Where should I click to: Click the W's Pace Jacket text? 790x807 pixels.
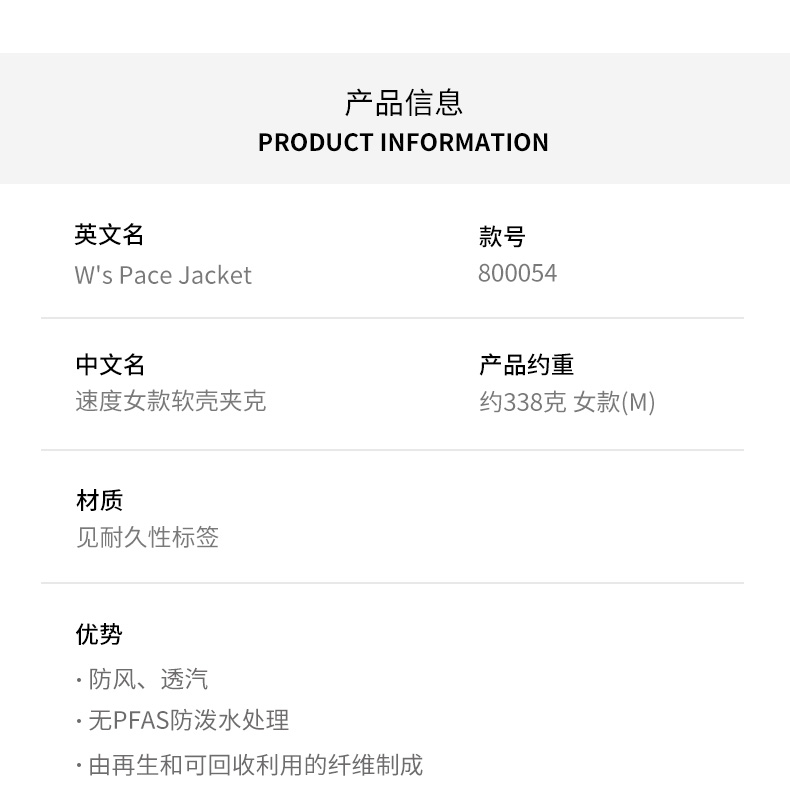click(163, 275)
